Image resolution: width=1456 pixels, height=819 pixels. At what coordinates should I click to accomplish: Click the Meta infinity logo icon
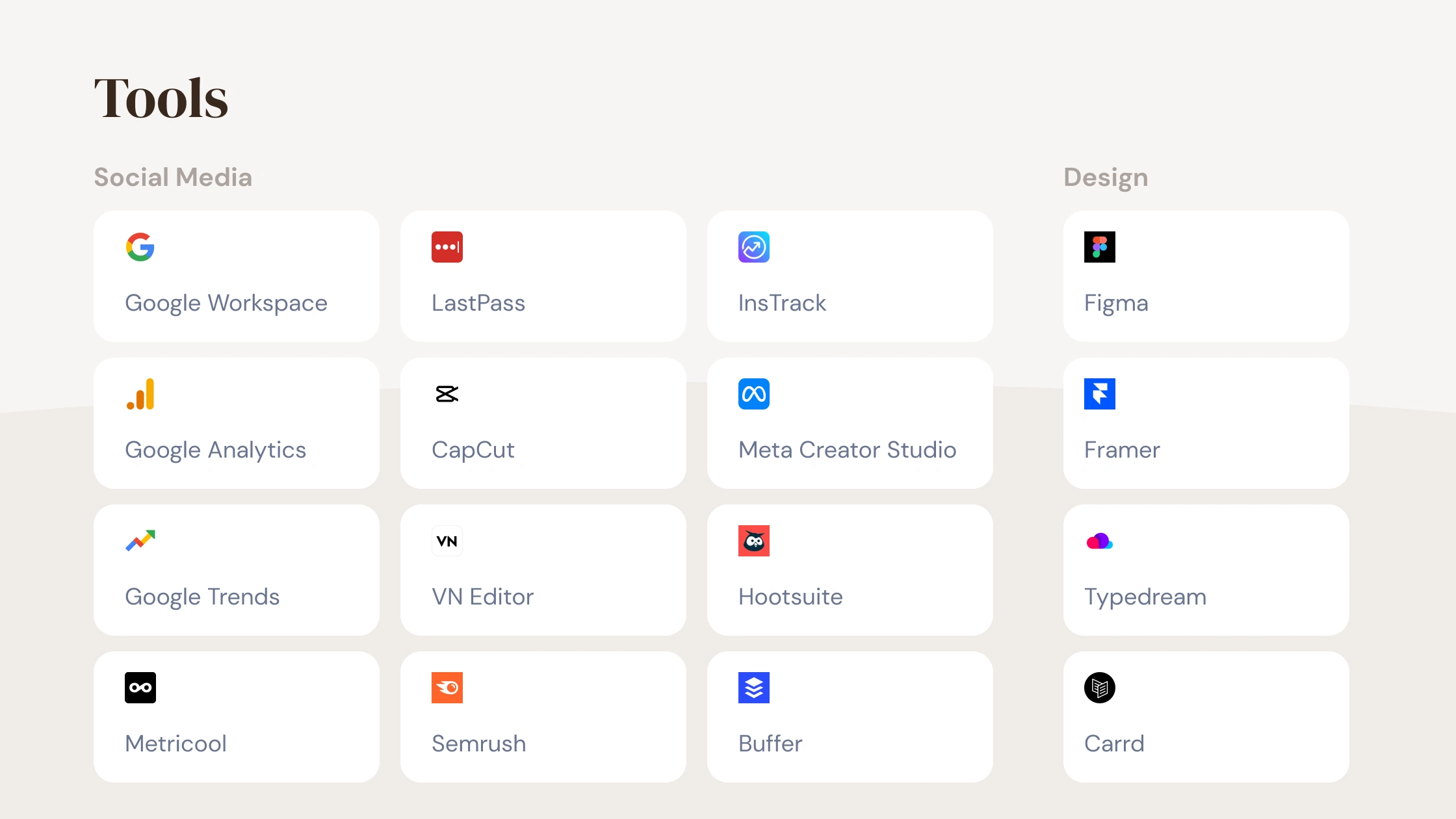pyautogui.click(x=754, y=394)
